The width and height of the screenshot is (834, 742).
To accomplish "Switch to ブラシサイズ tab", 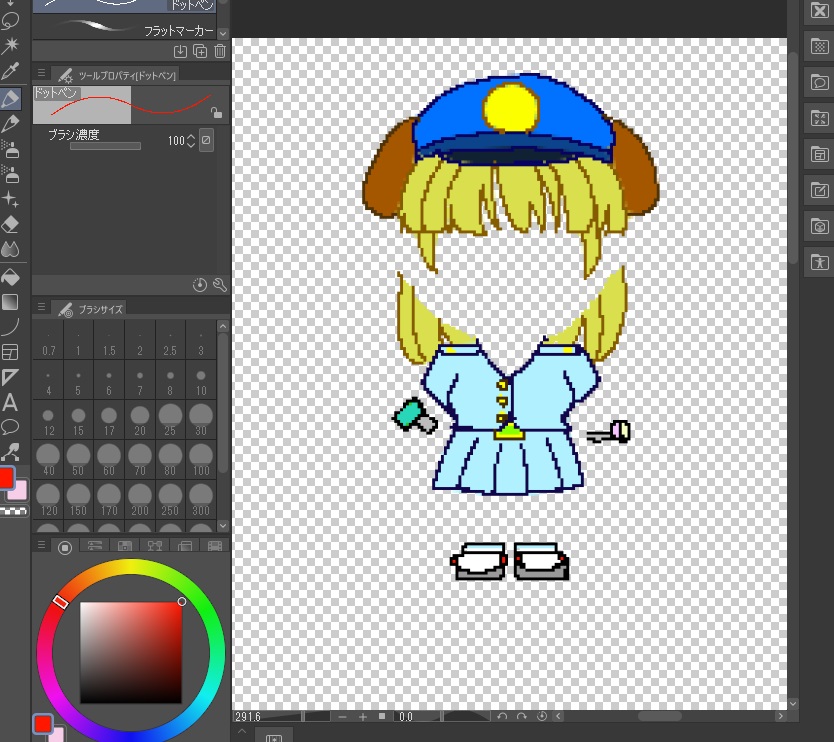I will pyautogui.click(x=90, y=309).
